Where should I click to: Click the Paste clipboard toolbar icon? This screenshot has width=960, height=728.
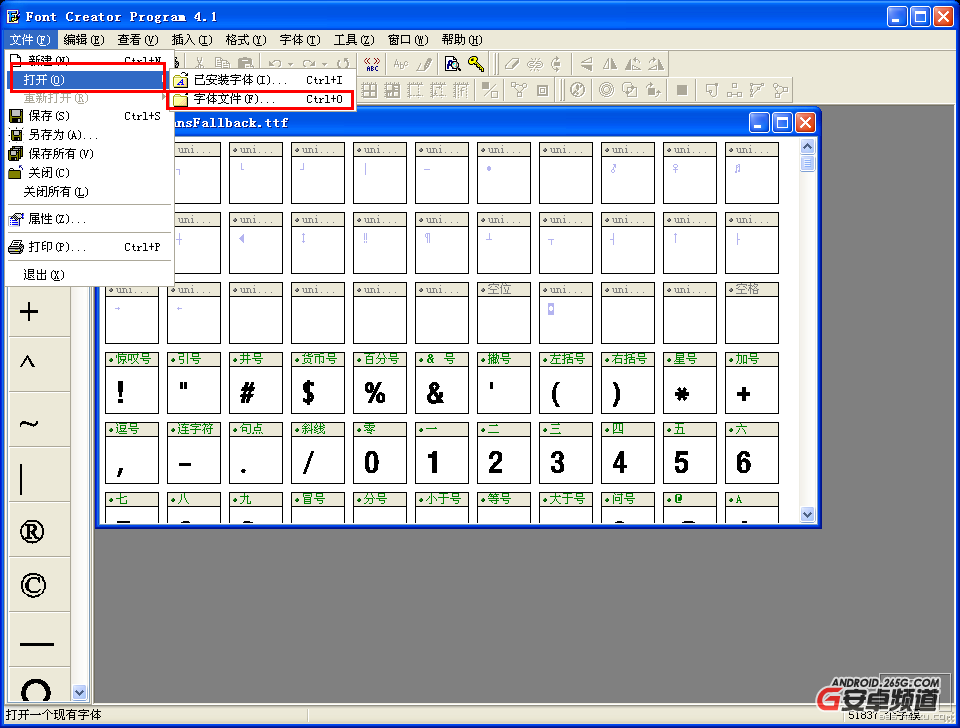pos(245,63)
